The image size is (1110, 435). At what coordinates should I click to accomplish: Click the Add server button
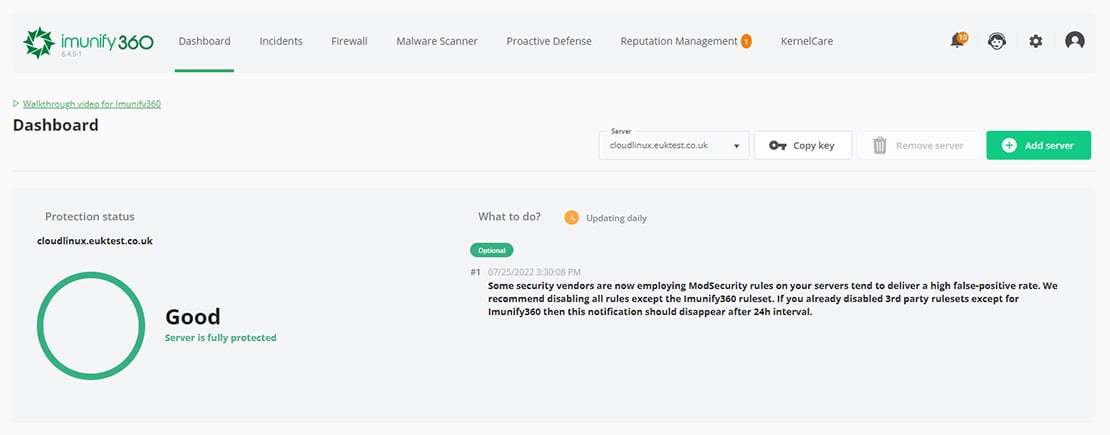click(x=1039, y=145)
